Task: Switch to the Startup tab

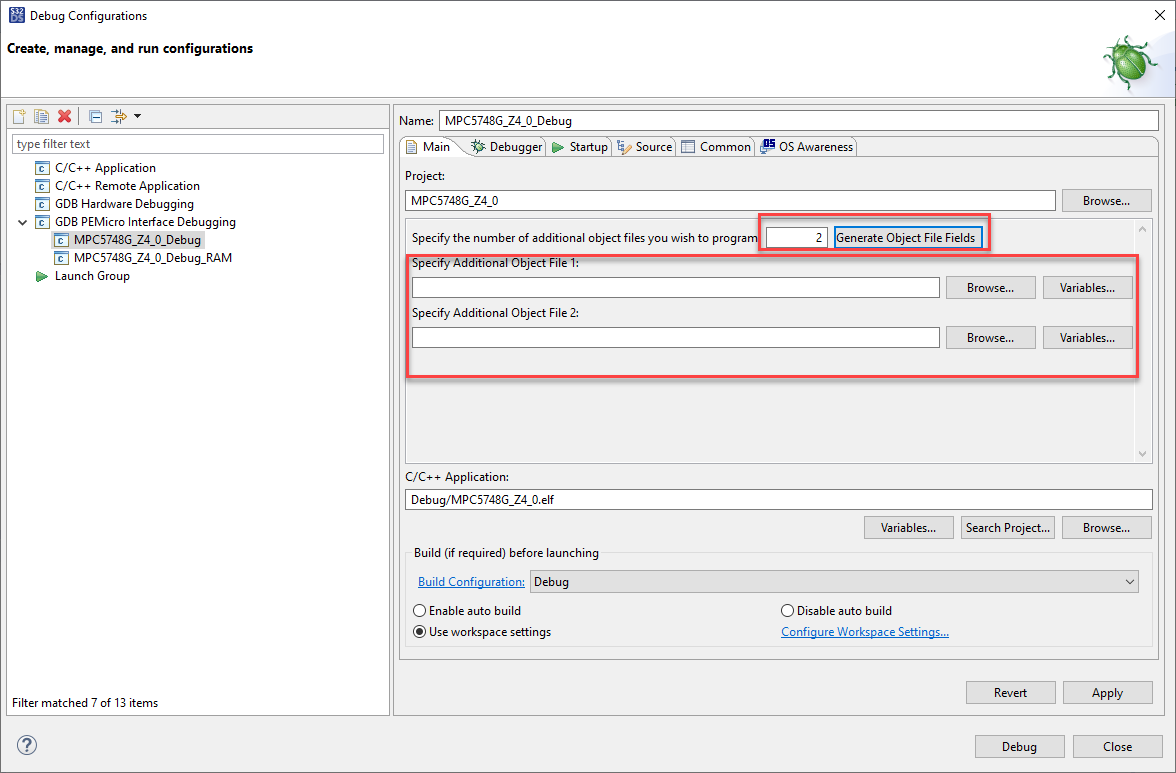Action: (x=580, y=147)
